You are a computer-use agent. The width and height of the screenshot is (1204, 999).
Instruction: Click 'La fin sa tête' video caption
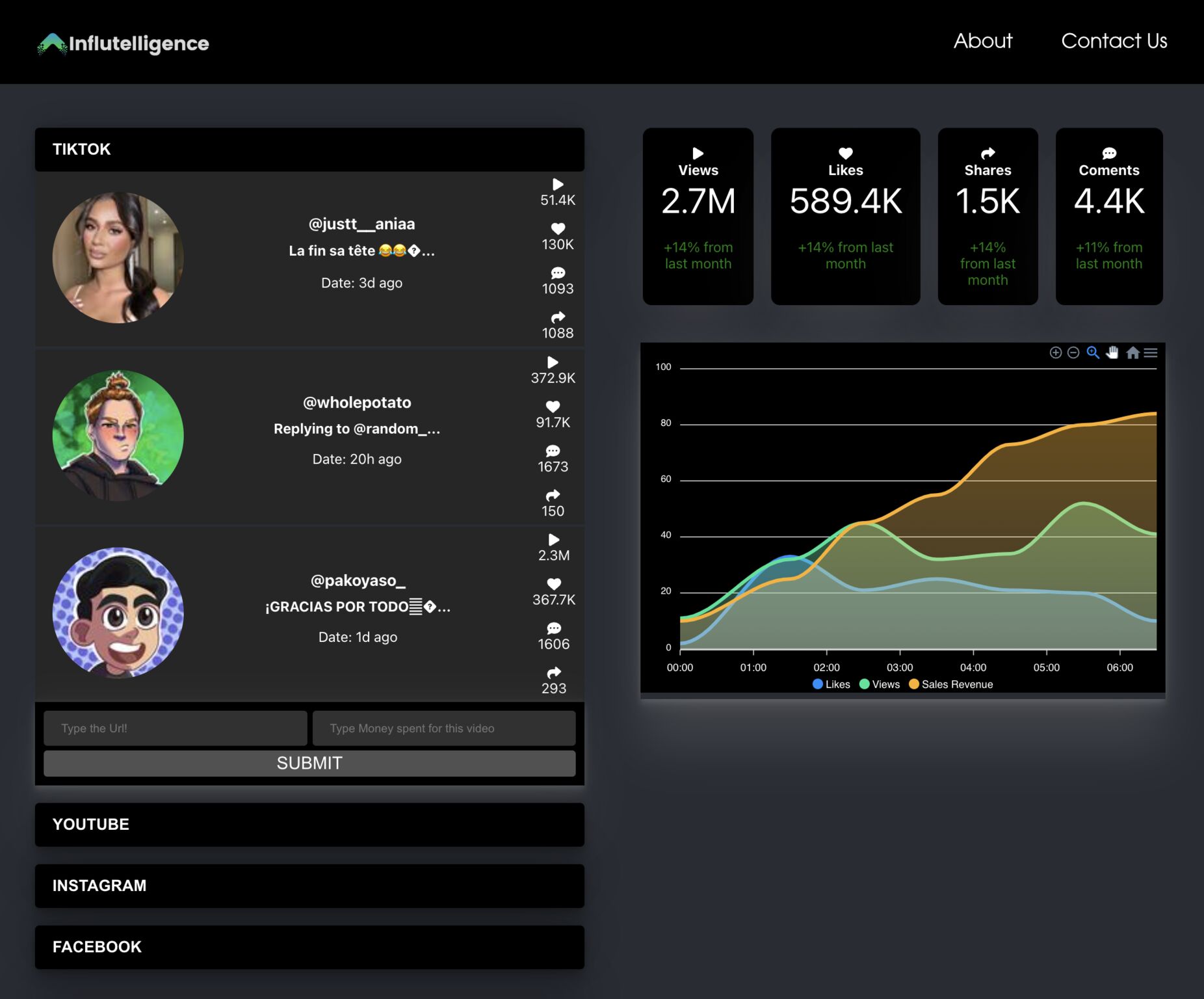362,251
